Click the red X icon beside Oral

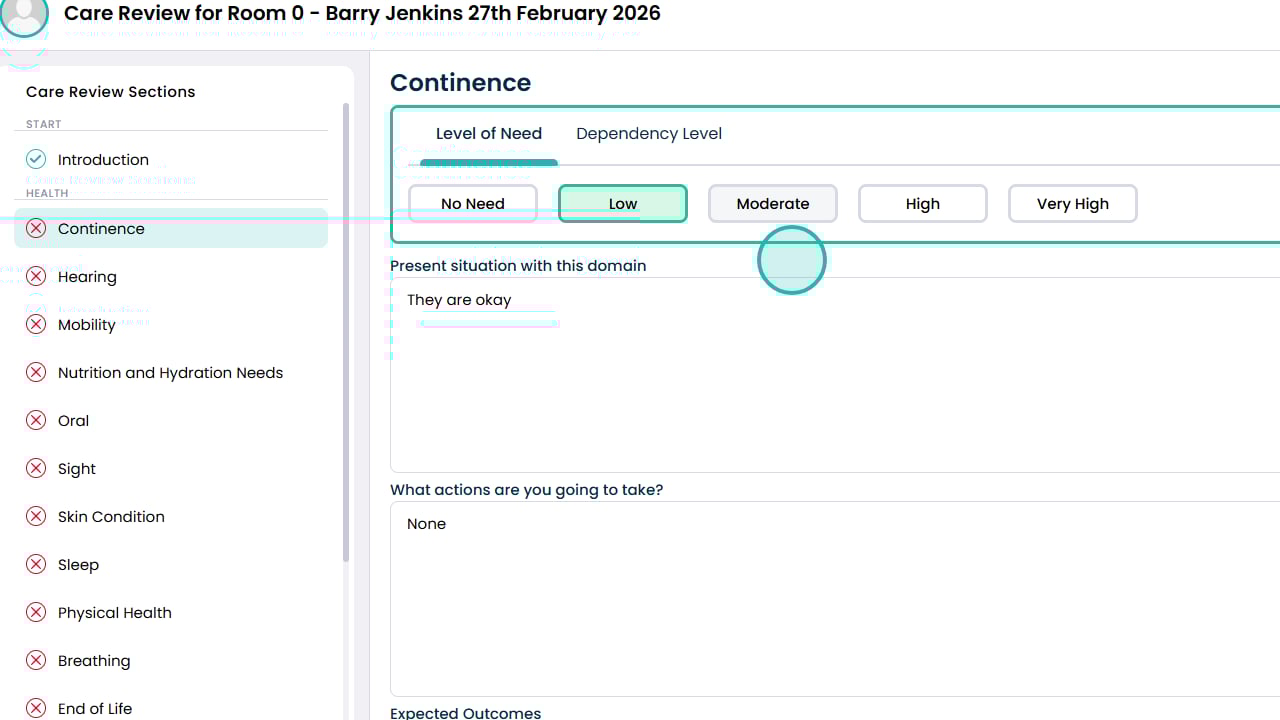[x=36, y=420]
